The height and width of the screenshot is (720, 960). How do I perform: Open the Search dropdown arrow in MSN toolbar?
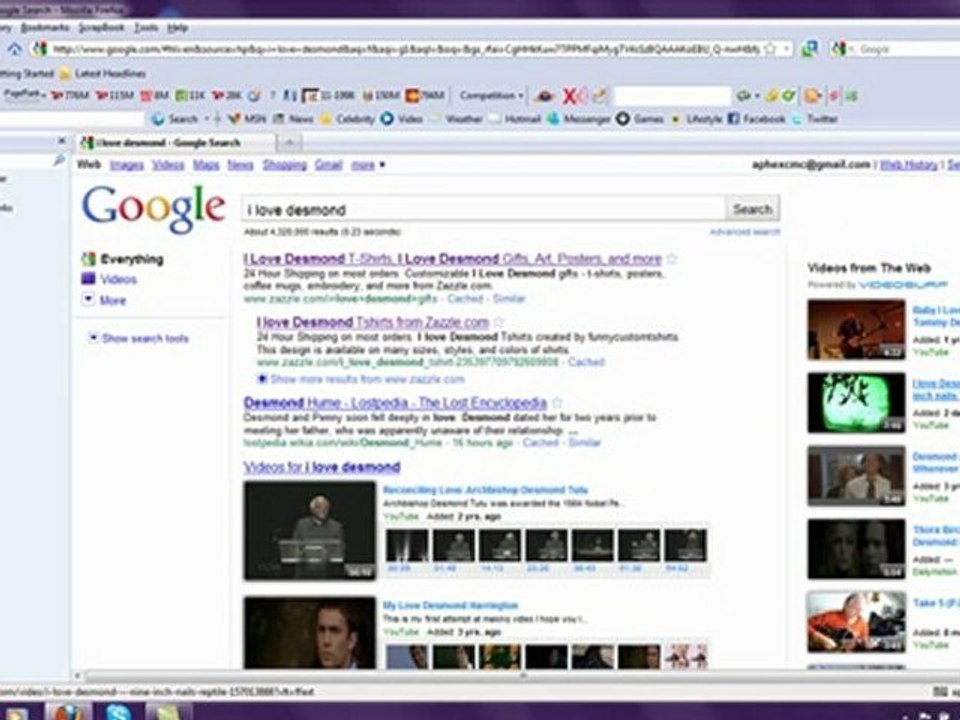pos(207,119)
